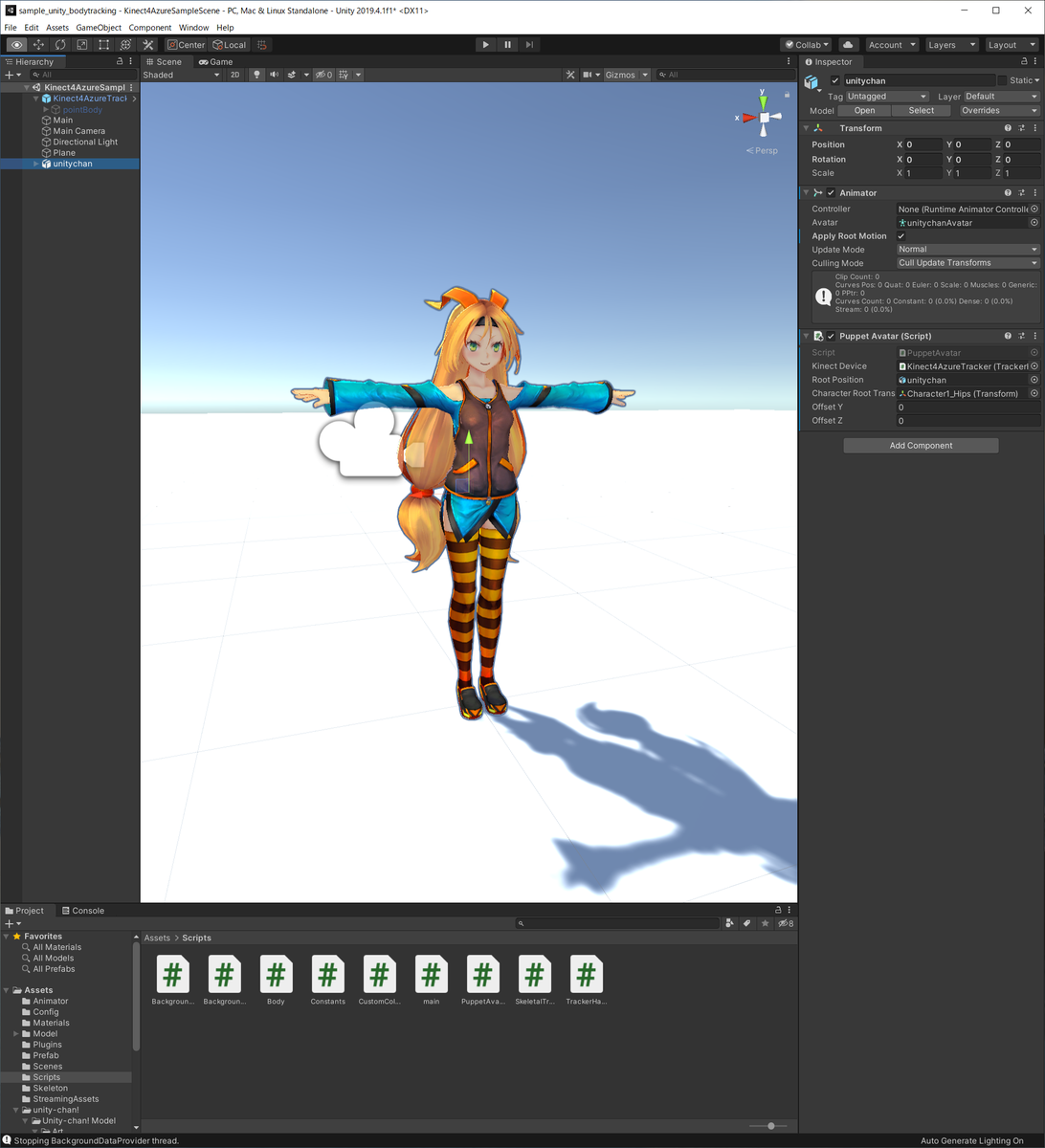Select the main script asset
This screenshot has width=1045, height=1148.
coord(431,980)
